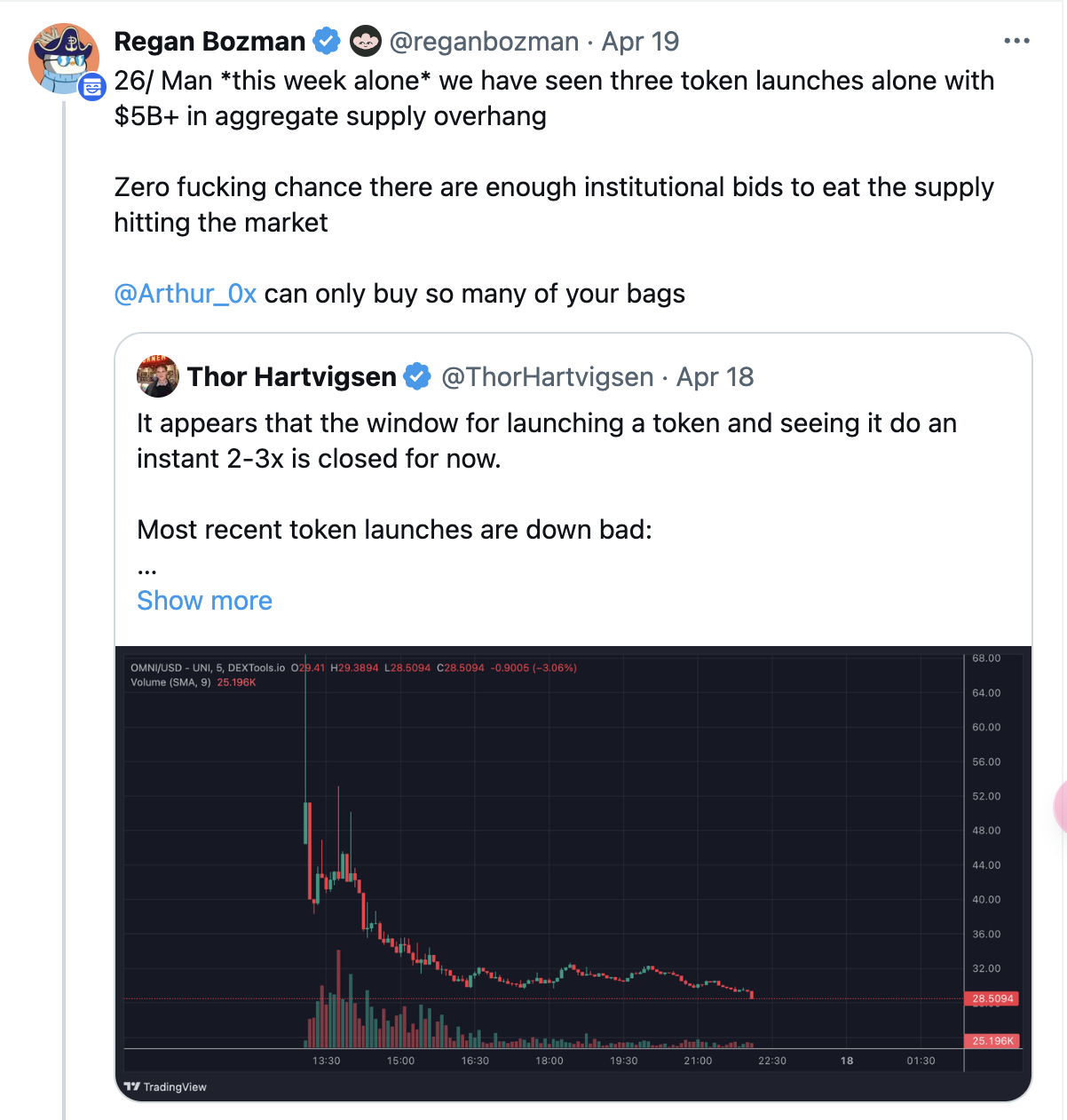Viewport: 1067px width, 1120px height.
Task: Open Thor Hartvigsen's profile picture
Action: (158, 376)
